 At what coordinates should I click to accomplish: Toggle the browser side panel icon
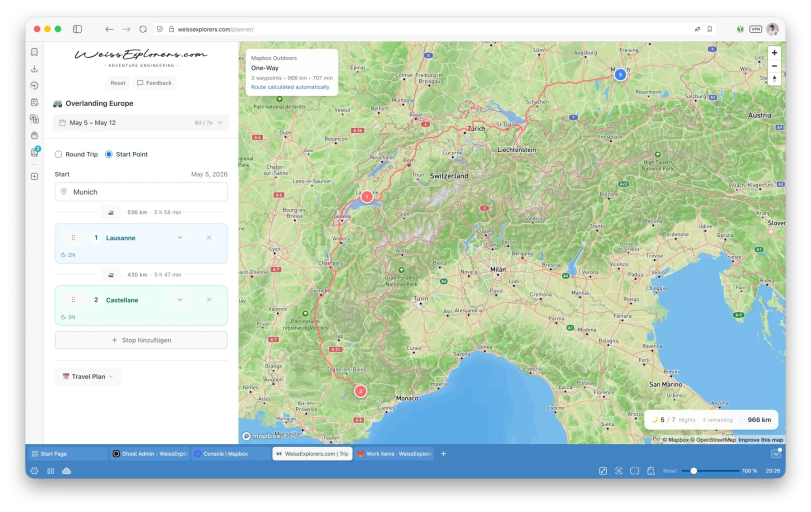coord(78,29)
